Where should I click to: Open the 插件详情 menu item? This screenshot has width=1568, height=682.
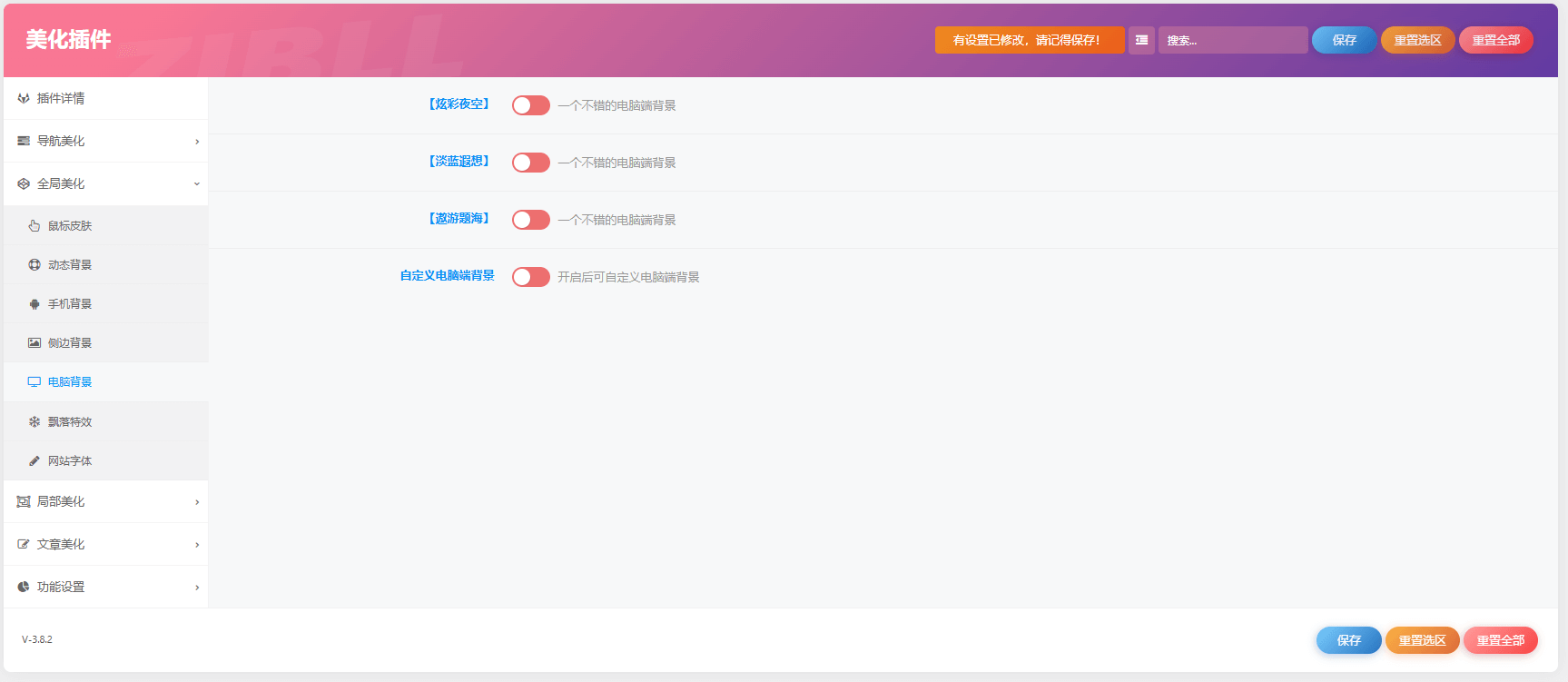tap(106, 98)
